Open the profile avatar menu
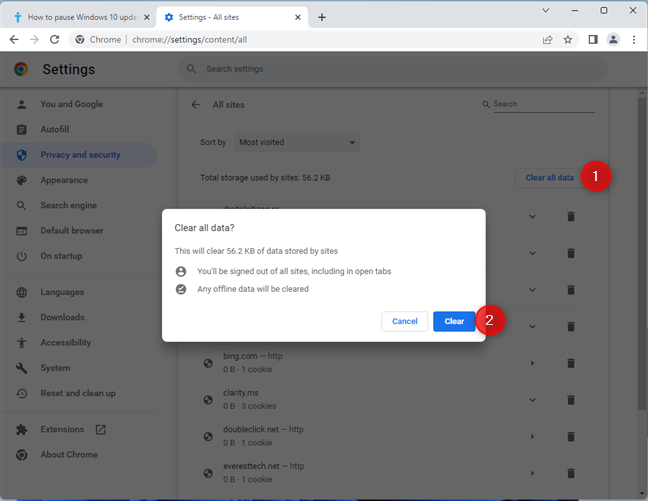This screenshot has width=648, height=501. (x=613, y=40)
